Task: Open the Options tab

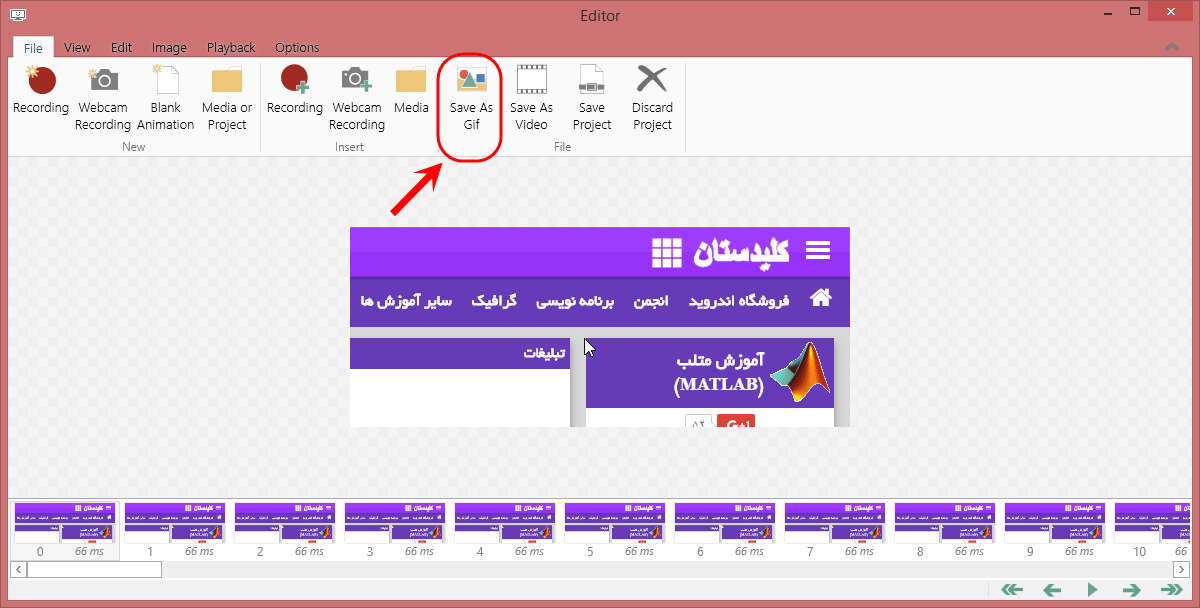Action: point(297,47)
